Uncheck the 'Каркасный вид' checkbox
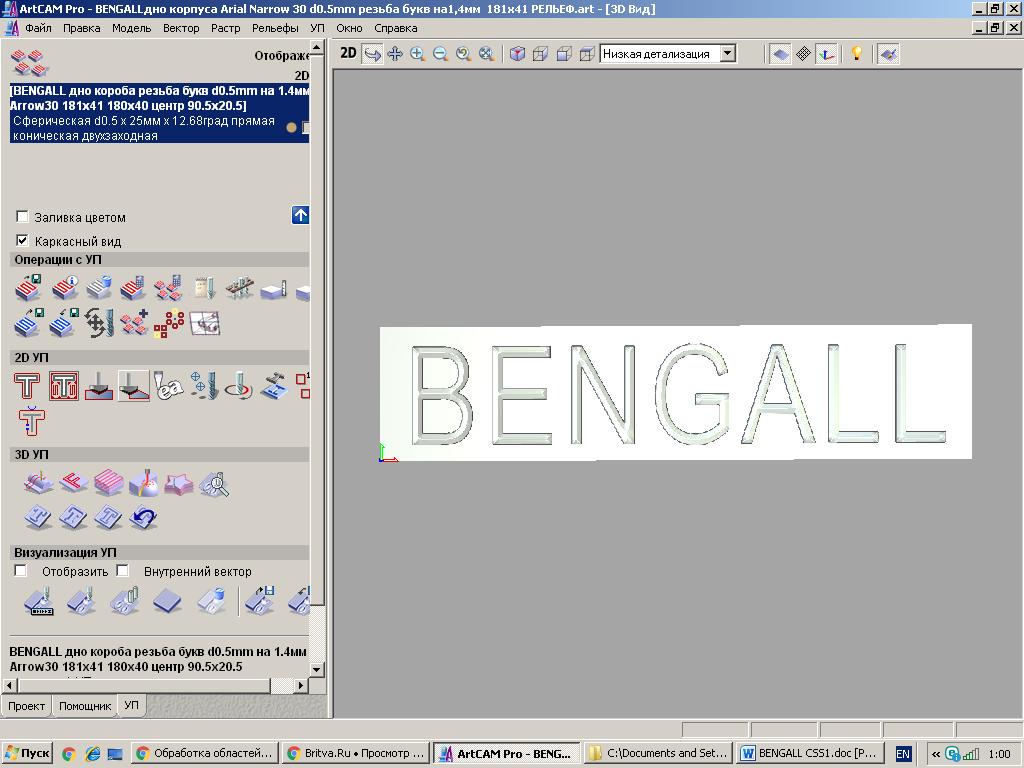This screenshot has height=768, width=1024. [22, 241]
